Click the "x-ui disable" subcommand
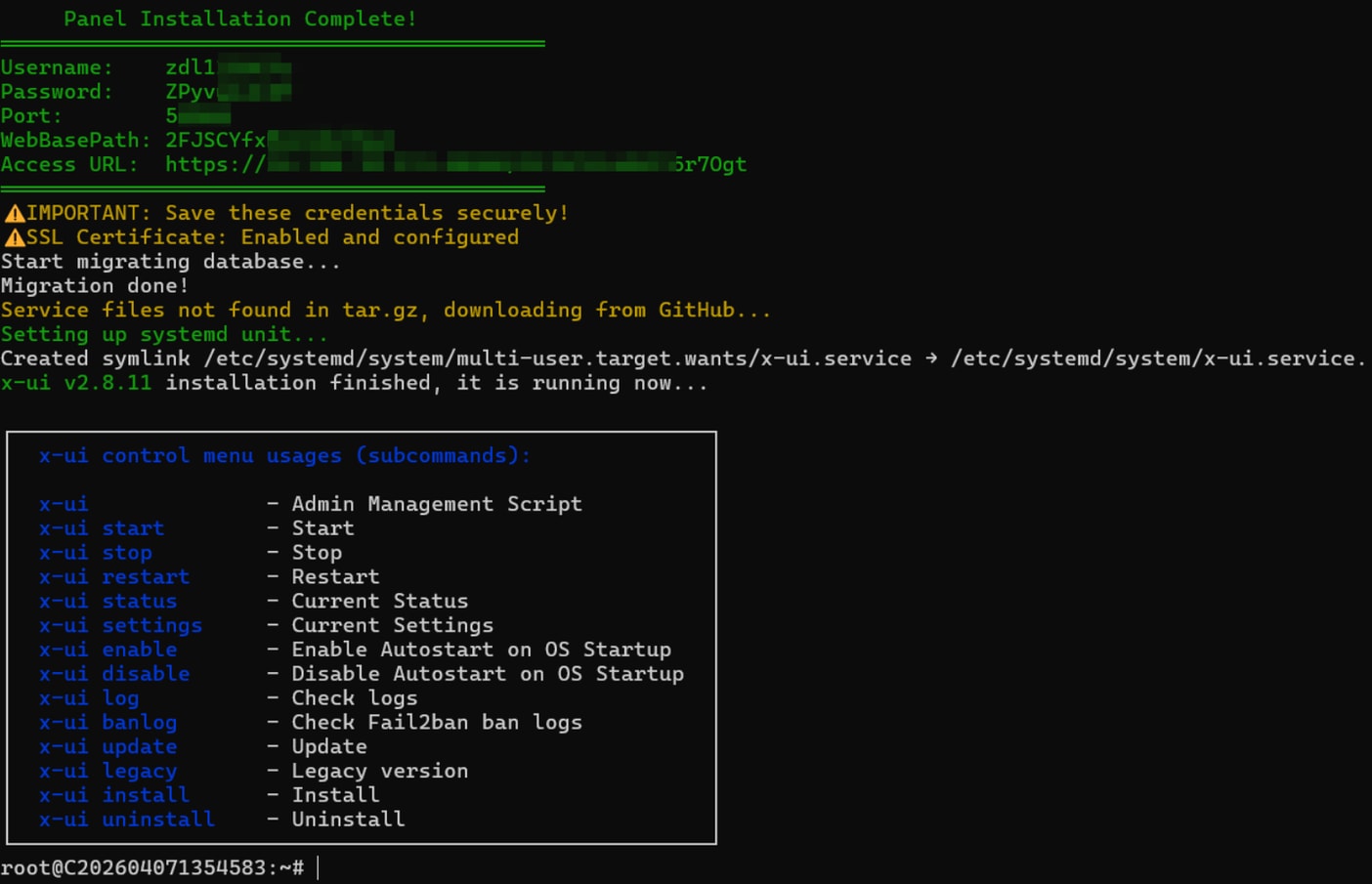 [114, 674]
